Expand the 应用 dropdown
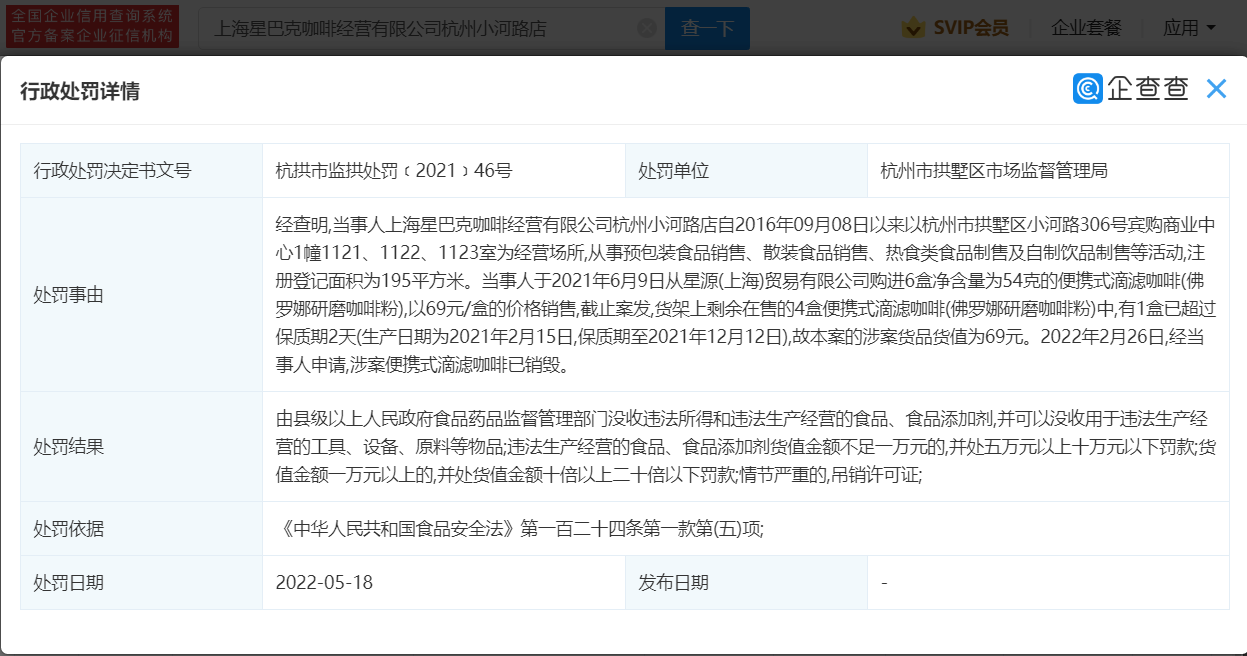1247x656 pixels. point(1190,28)
